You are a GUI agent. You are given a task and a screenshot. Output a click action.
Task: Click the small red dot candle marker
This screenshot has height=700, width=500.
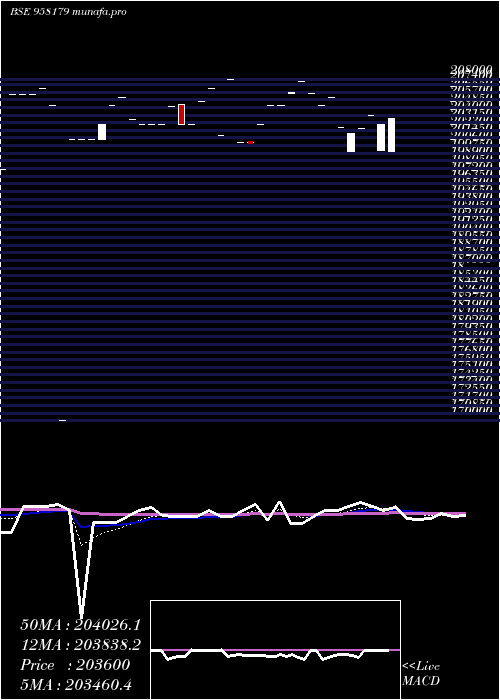point(250,142)
